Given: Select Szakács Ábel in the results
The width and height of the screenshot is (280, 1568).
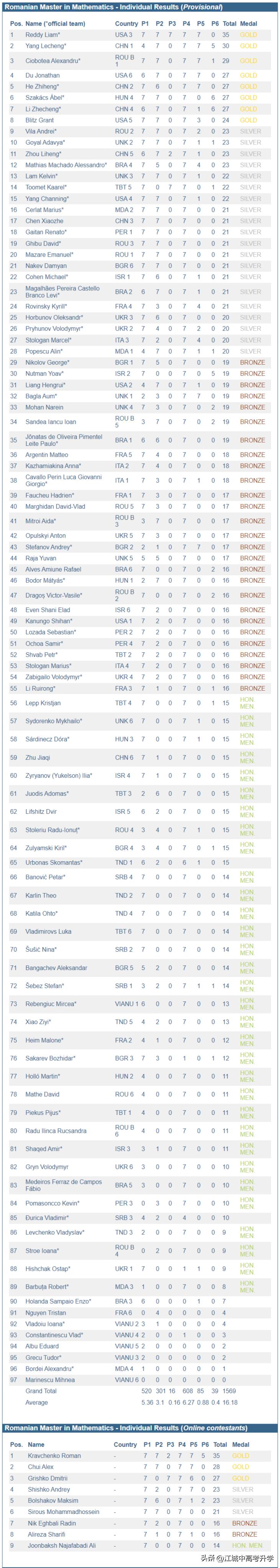Looking at the screenshot, I should [x=44, y=97].
